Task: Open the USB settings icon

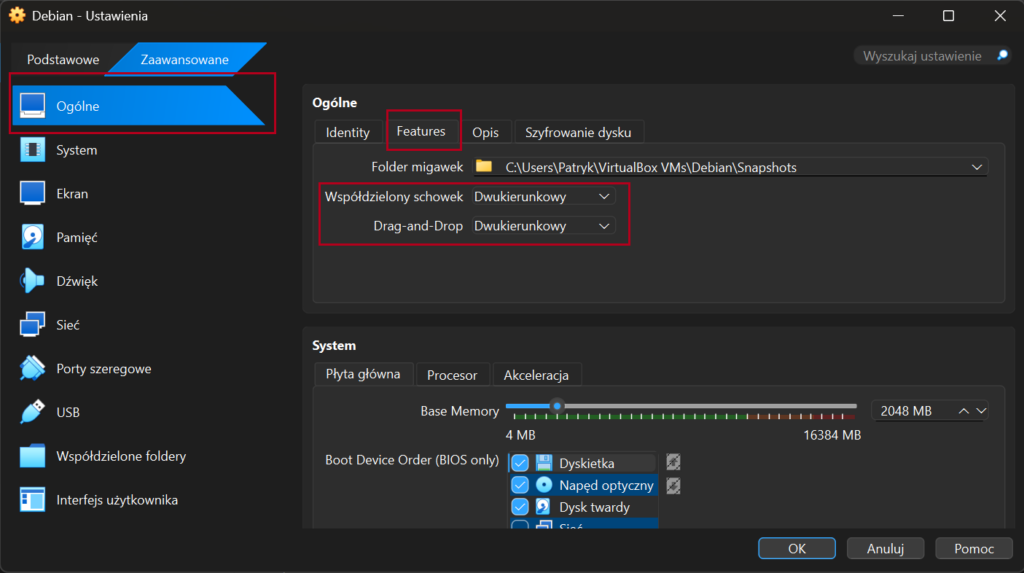Action: click(x=33, y=412)
